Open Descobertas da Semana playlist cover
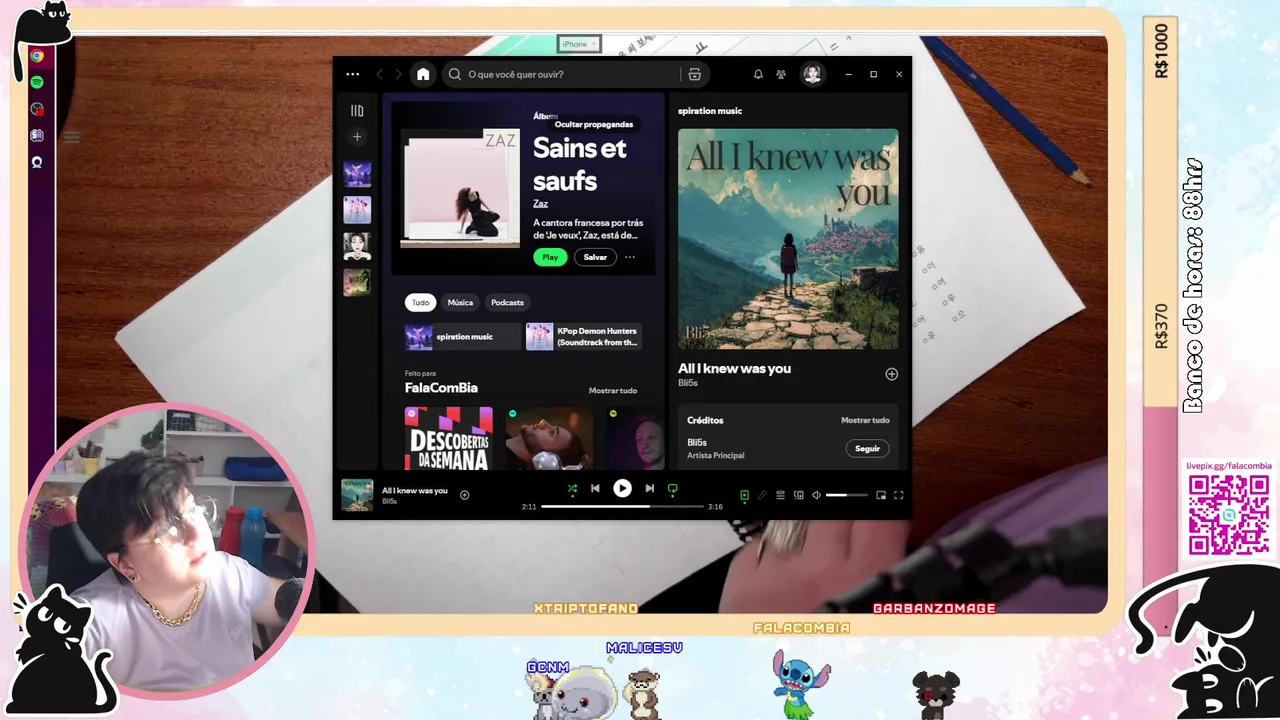 click(449, 438)
